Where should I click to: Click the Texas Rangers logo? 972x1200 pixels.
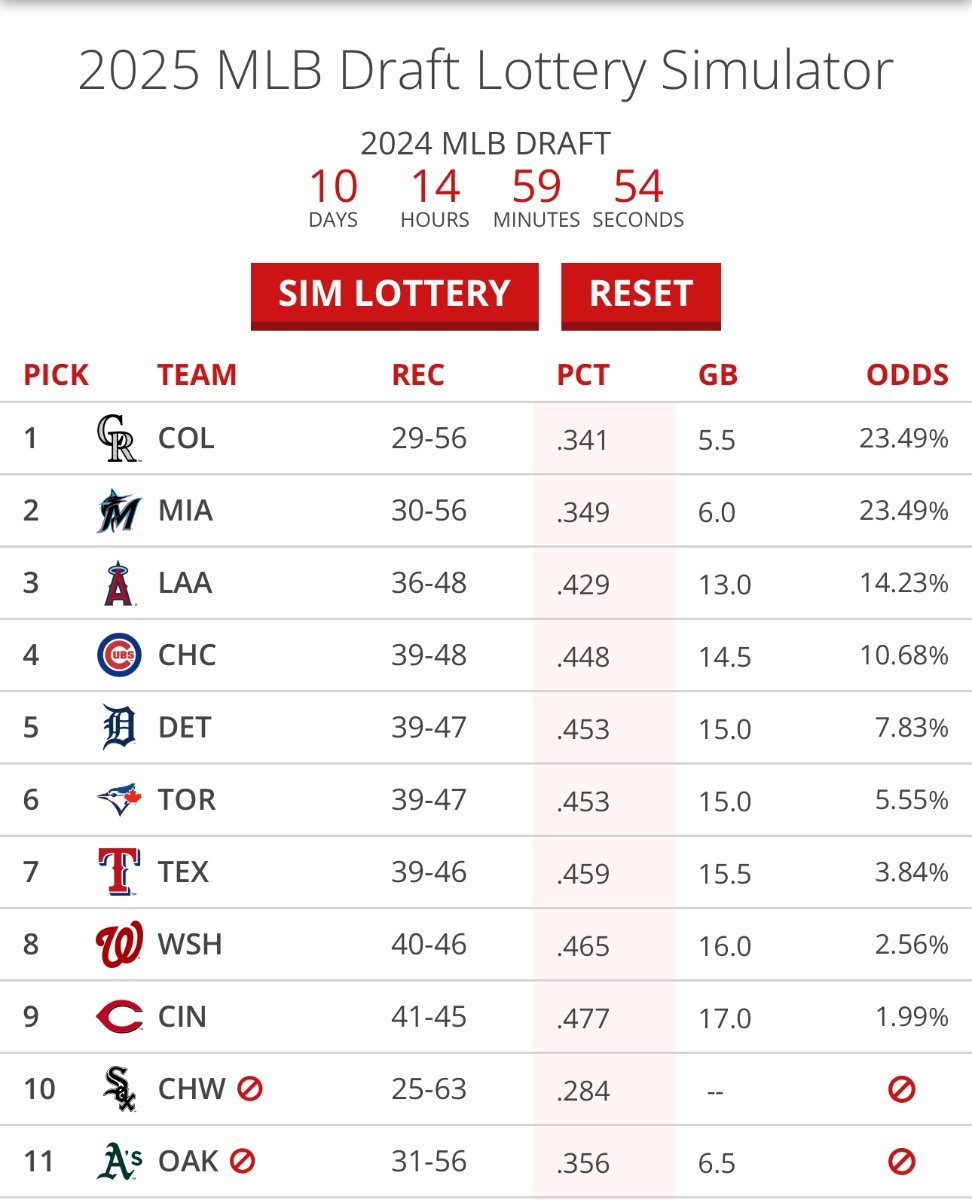[118, 872]
